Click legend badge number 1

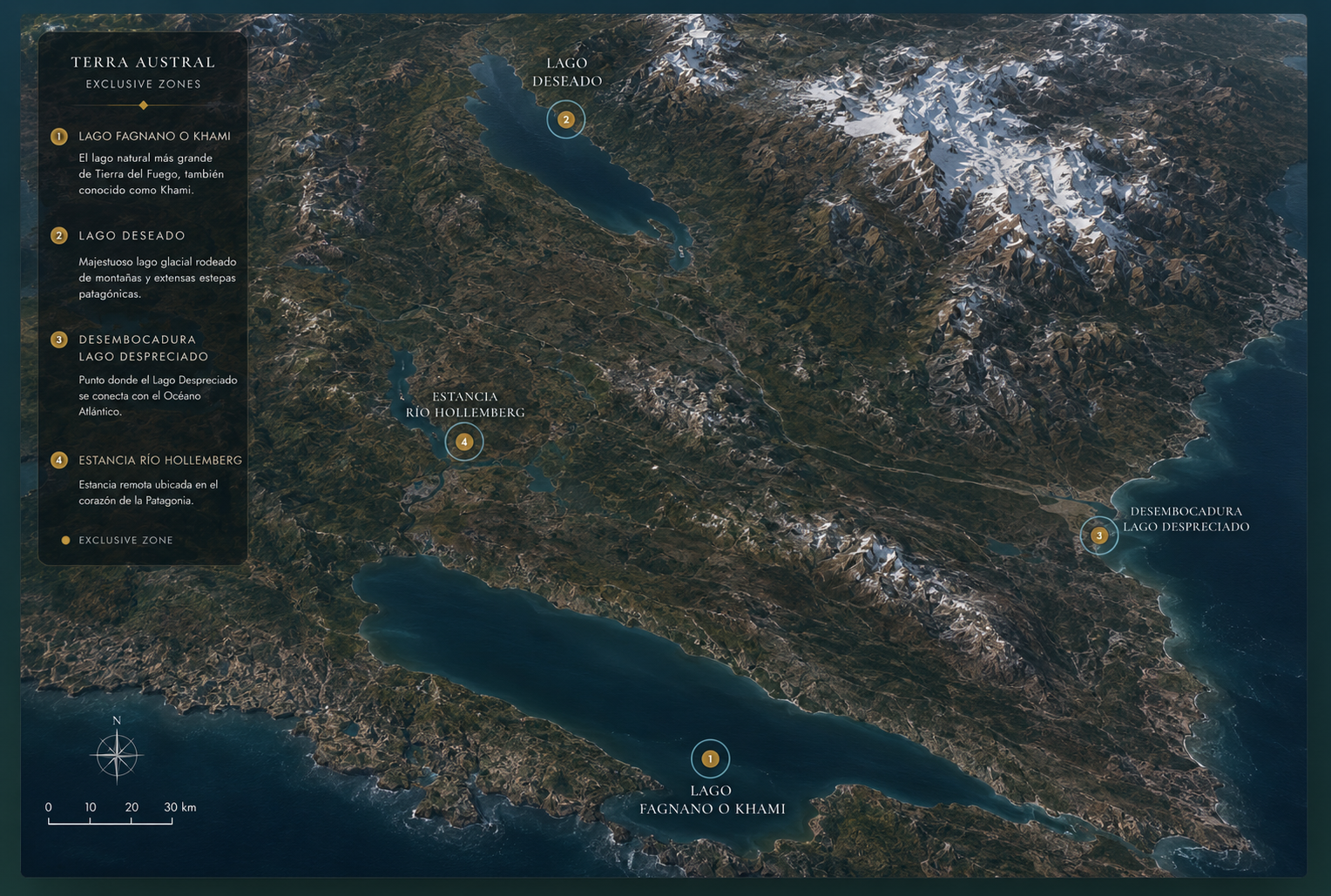[59, 137]
